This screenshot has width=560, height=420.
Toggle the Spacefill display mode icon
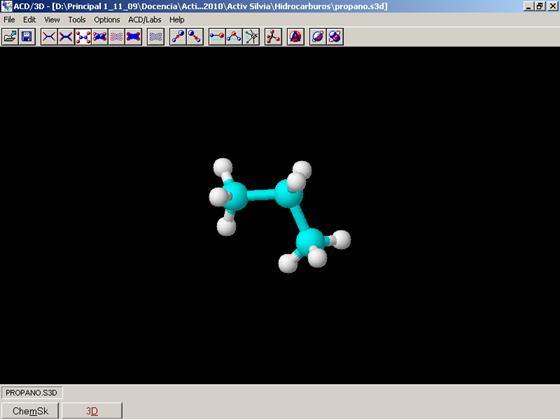(x=100, y=37)
